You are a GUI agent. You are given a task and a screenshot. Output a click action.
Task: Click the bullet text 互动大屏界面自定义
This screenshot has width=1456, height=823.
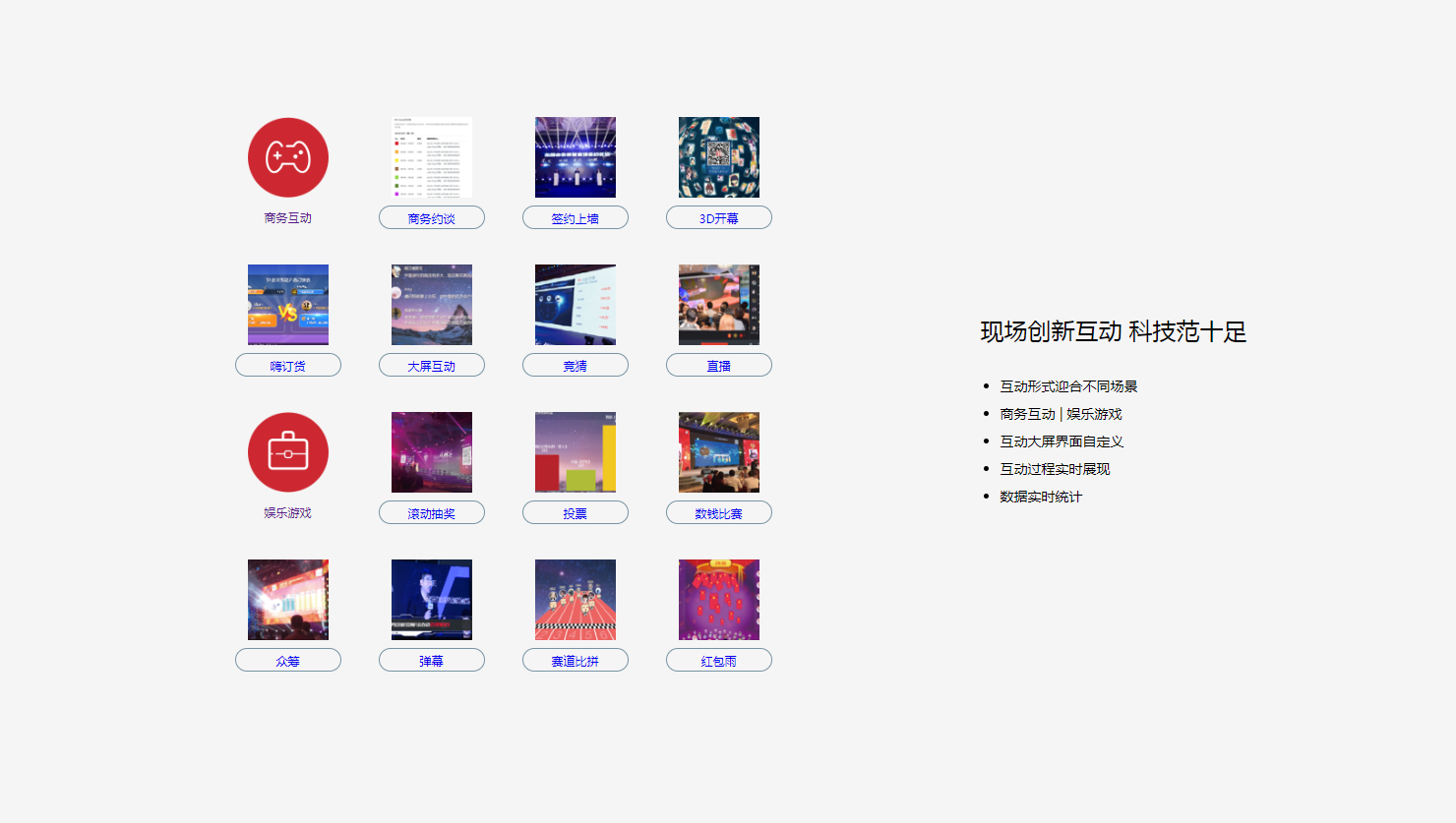[1062, 441]
